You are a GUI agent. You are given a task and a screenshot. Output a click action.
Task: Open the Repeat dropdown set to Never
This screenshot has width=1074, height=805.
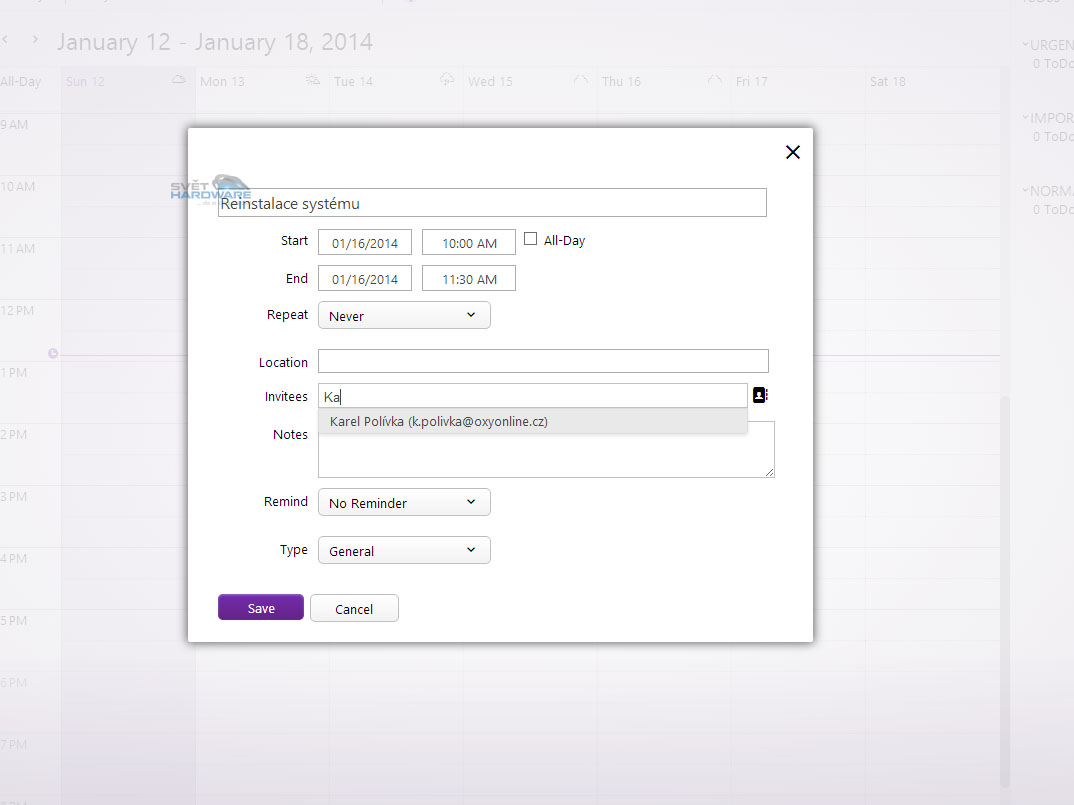[x=404, y=315]
